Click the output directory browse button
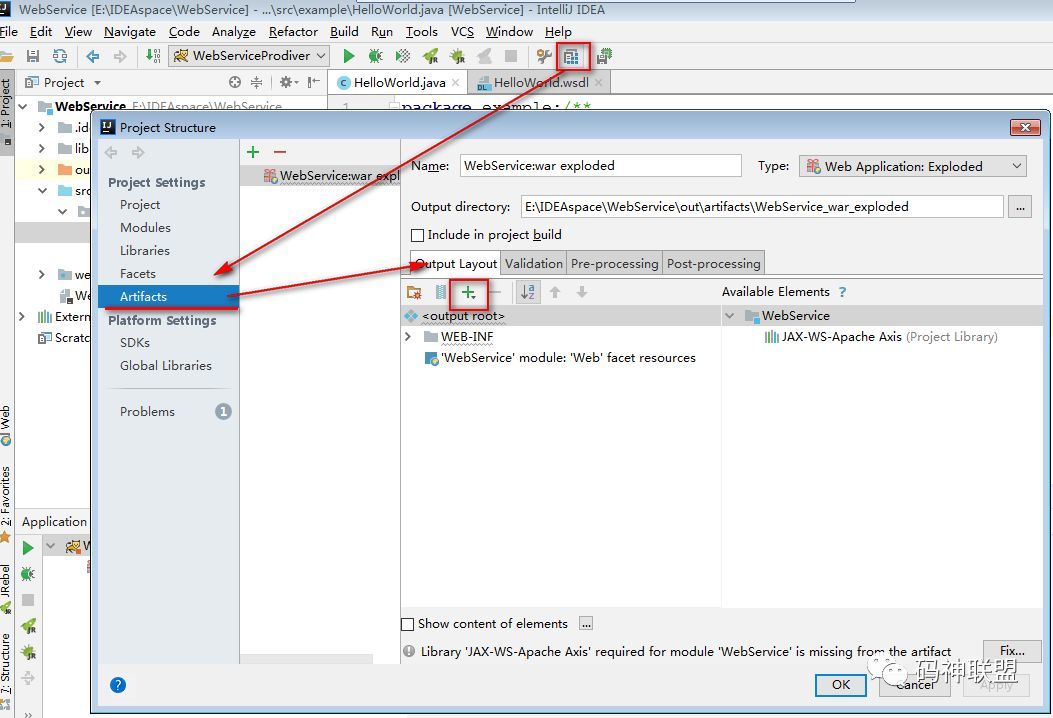 tap(1020, 207)
